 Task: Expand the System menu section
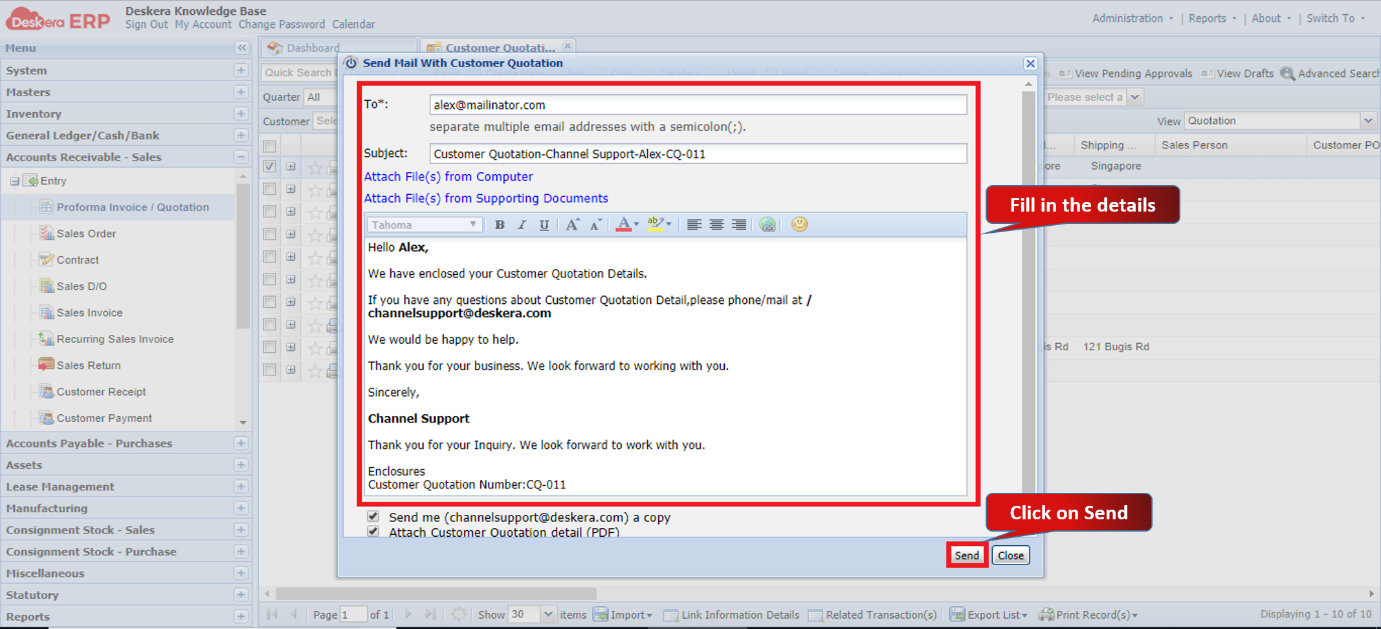[241, 70]
